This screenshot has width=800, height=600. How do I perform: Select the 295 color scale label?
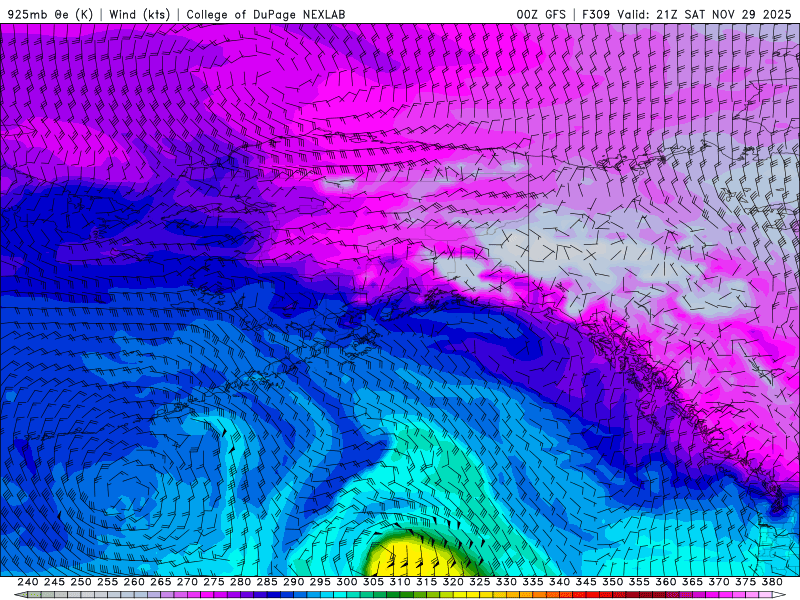pyautogui.click(x=320, y=582)
